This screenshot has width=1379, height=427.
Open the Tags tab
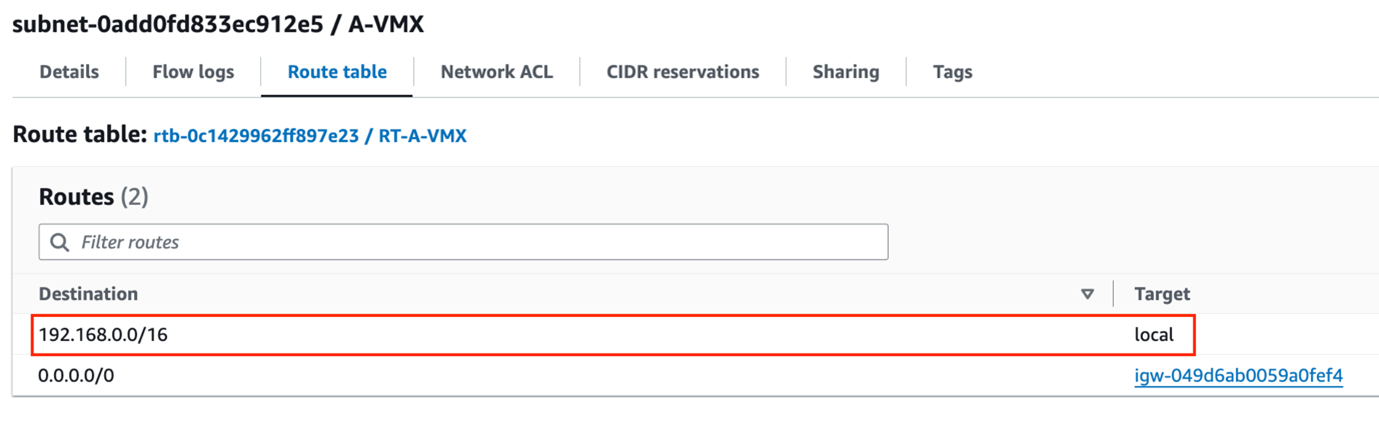tap(952, 72)
